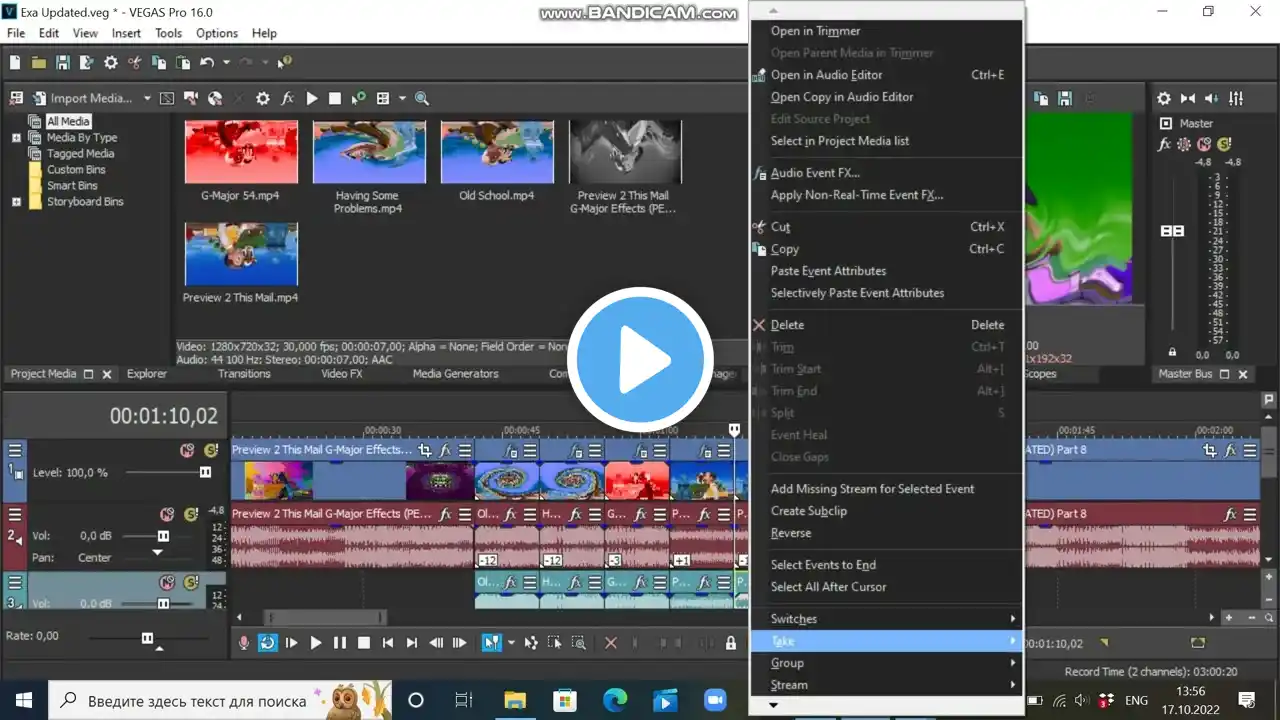This screenshot has width=1280, height=720.
Task: Toggle Mute on audio track 3
Action: click(167, 582)
